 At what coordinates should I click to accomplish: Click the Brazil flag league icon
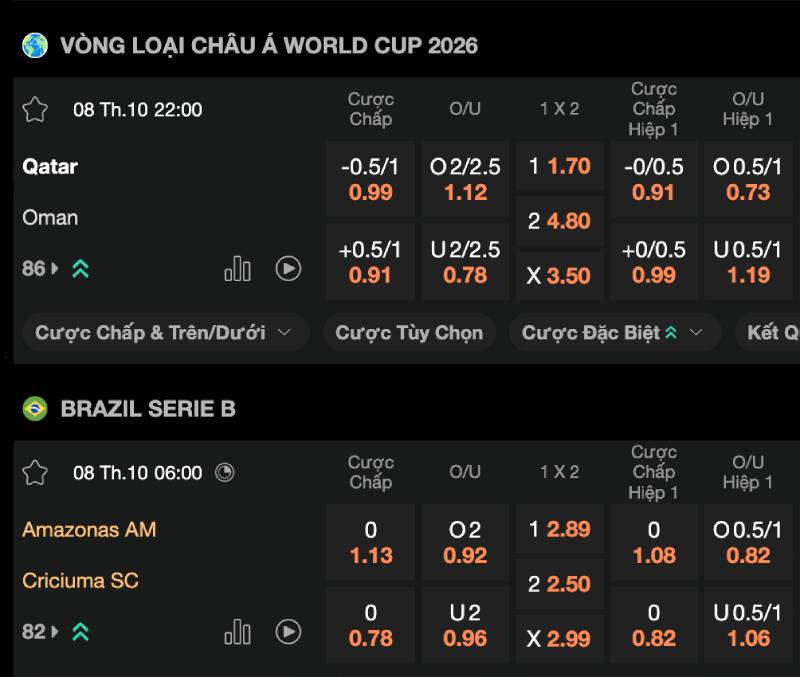pos(35,408)
